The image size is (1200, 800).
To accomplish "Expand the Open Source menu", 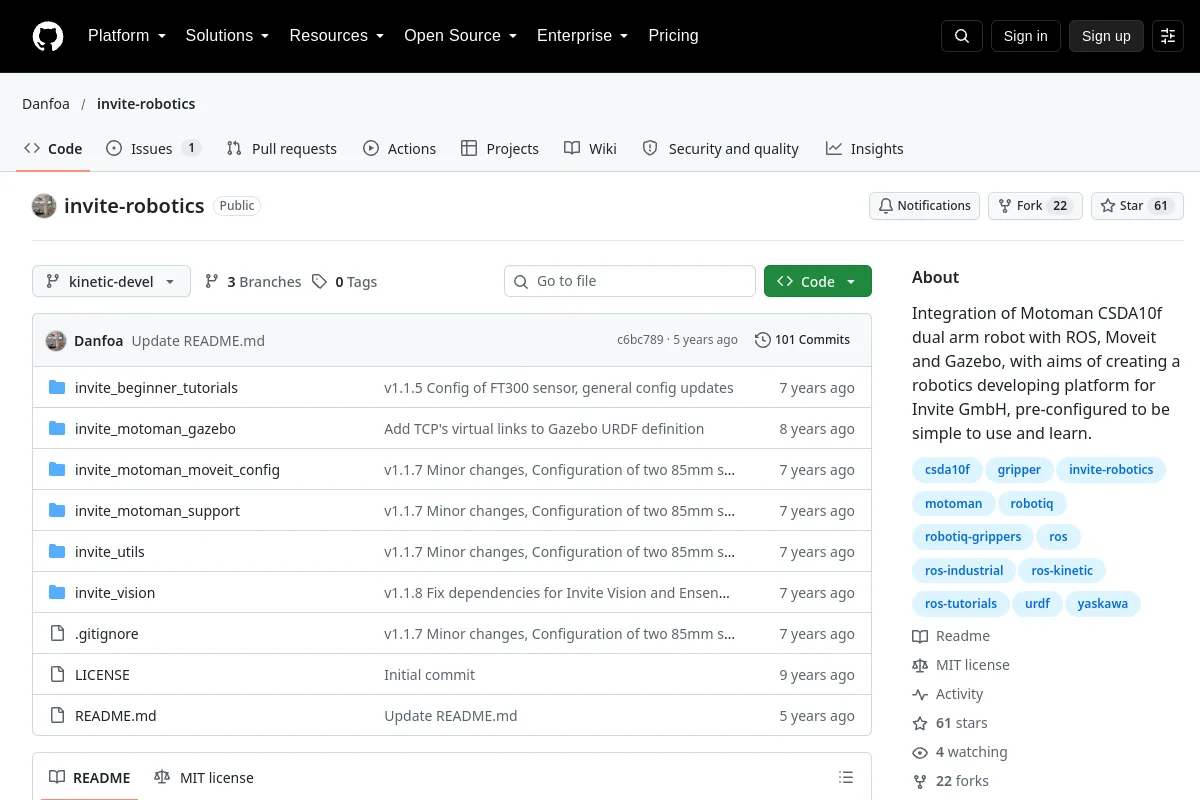I will [461, 36].
